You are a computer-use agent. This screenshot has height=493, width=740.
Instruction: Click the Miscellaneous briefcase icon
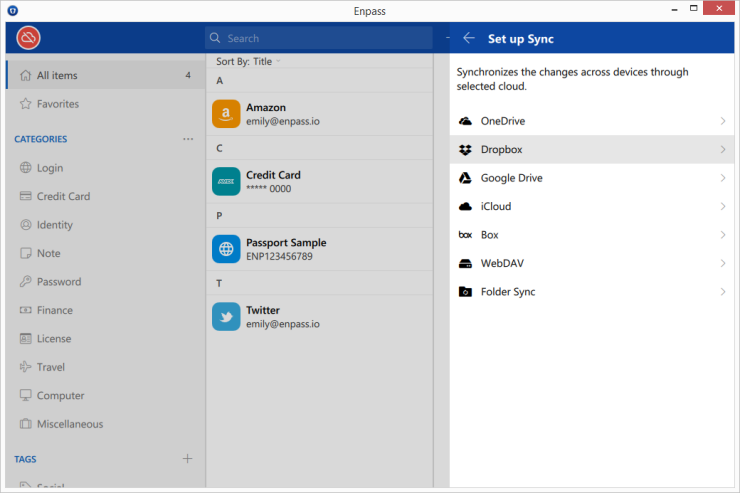25,424
